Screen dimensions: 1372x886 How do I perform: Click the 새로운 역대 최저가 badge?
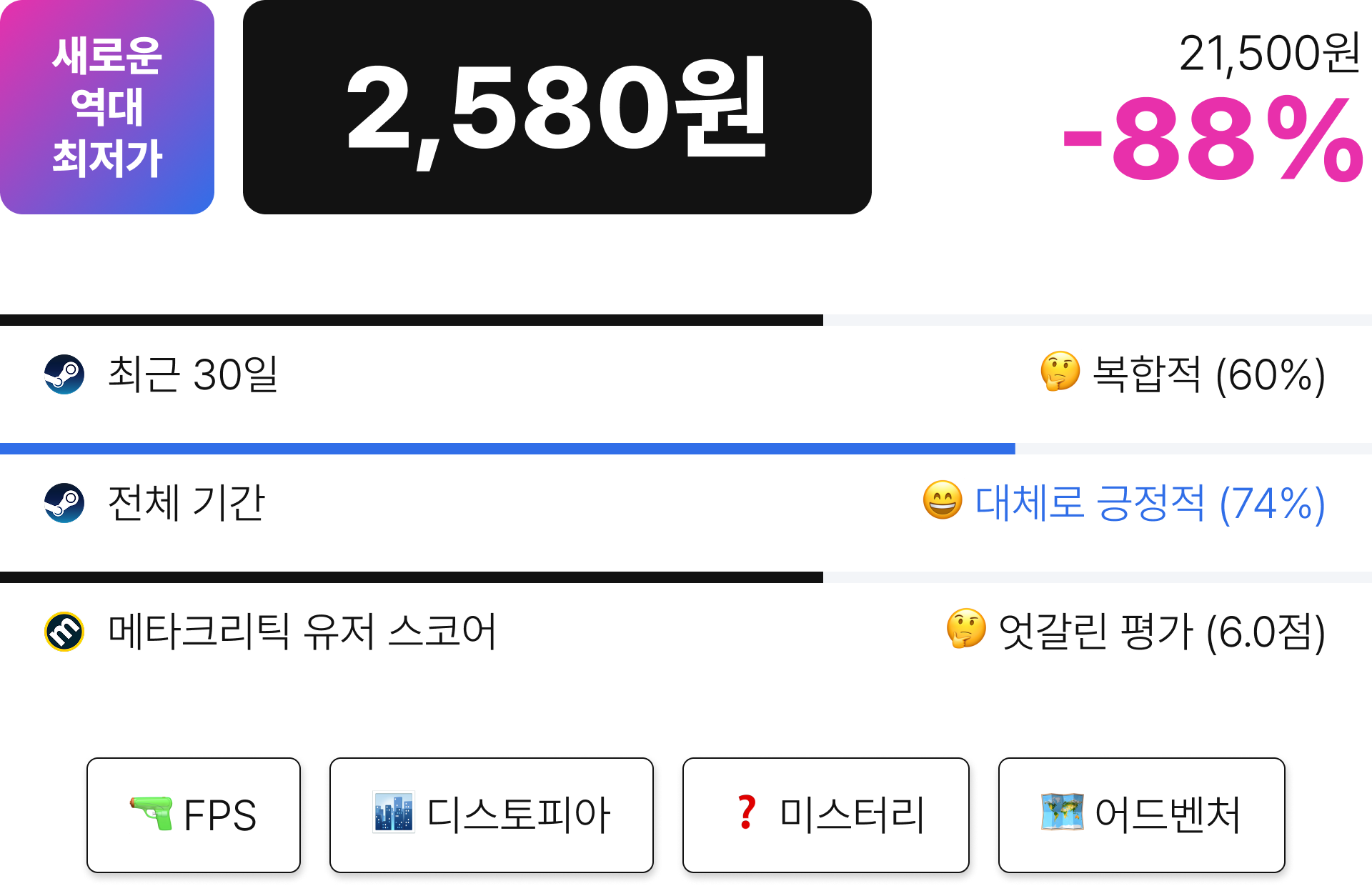(107, 107)
